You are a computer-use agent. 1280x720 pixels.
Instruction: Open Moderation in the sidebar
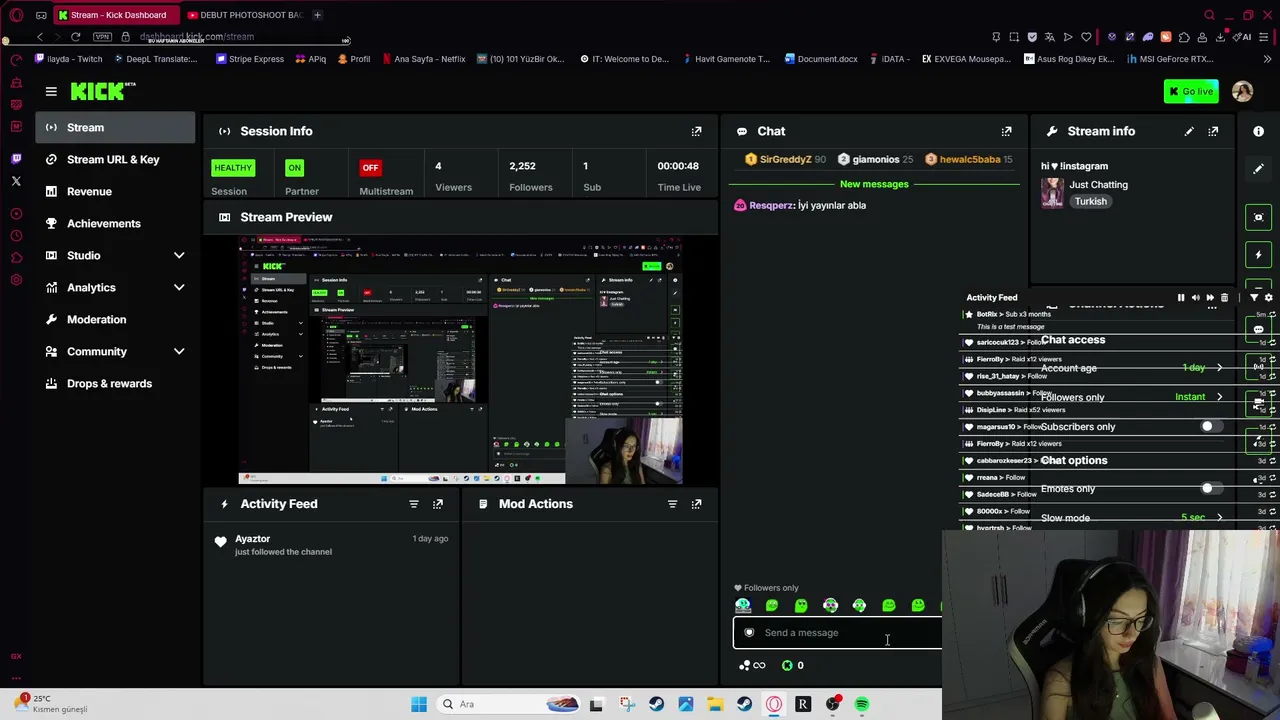click(115, 320)
